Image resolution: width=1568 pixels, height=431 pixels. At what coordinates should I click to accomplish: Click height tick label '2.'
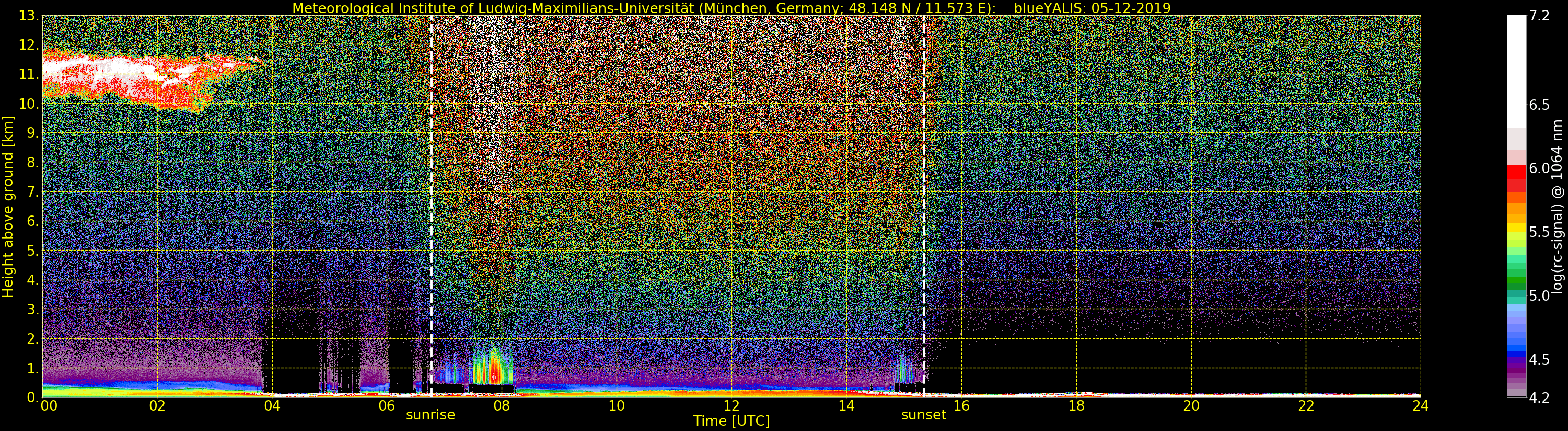pyautogui.click(x=32, y=338)
